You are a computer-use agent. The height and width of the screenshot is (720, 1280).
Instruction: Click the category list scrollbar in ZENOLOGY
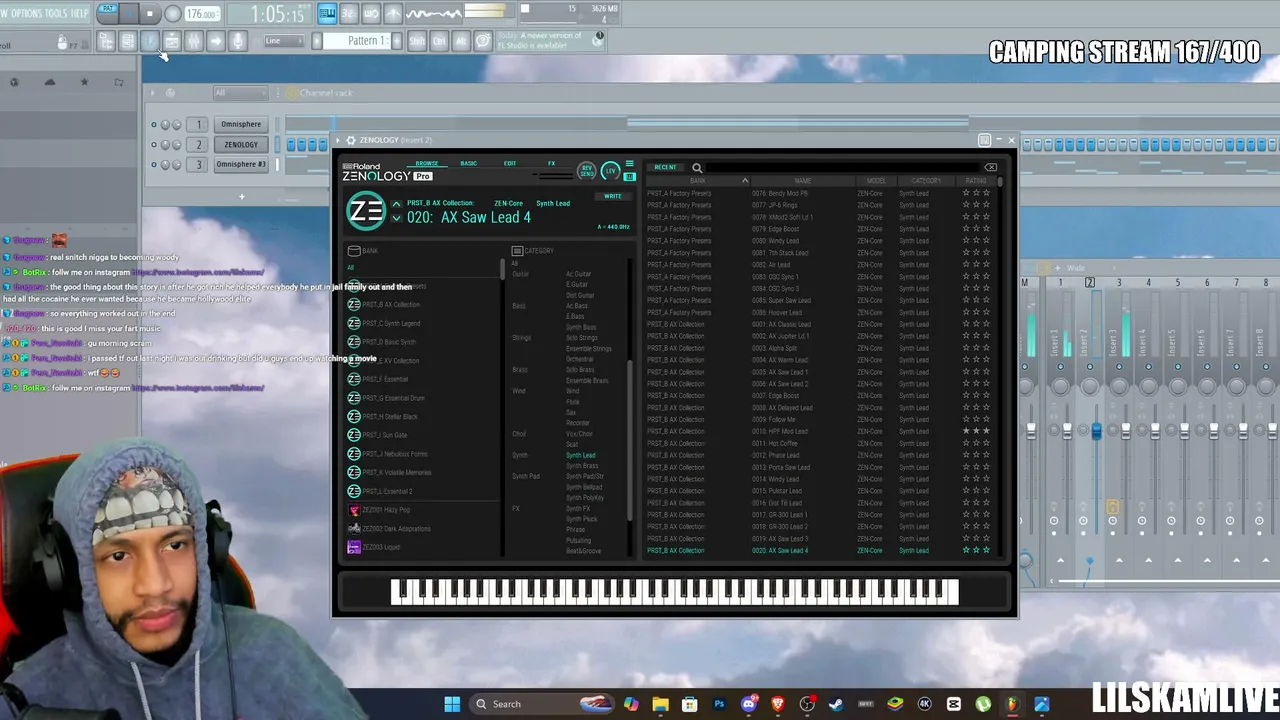pyautogui.click(x=630, y=440)
